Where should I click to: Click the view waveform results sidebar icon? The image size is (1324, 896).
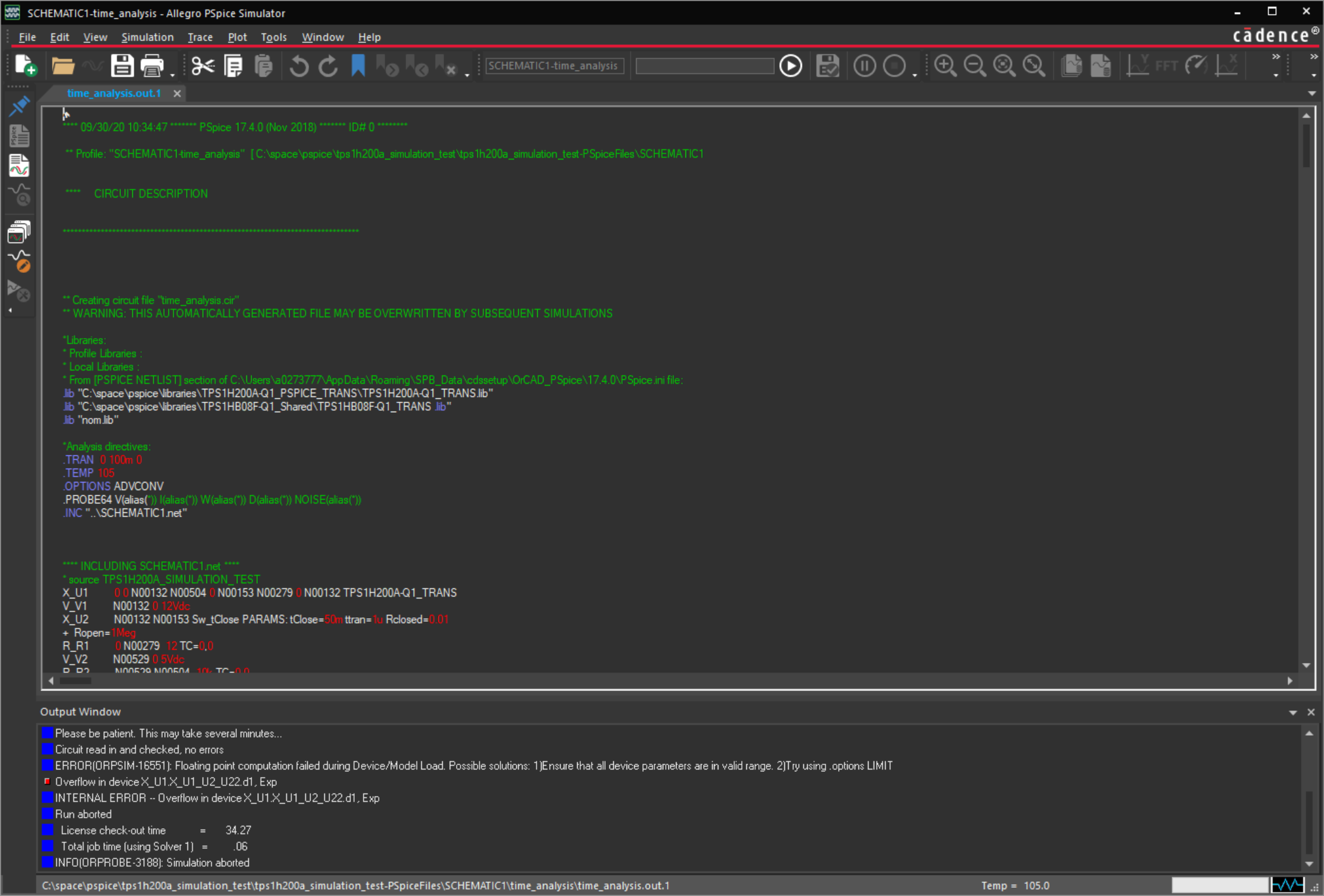point(19,195)
